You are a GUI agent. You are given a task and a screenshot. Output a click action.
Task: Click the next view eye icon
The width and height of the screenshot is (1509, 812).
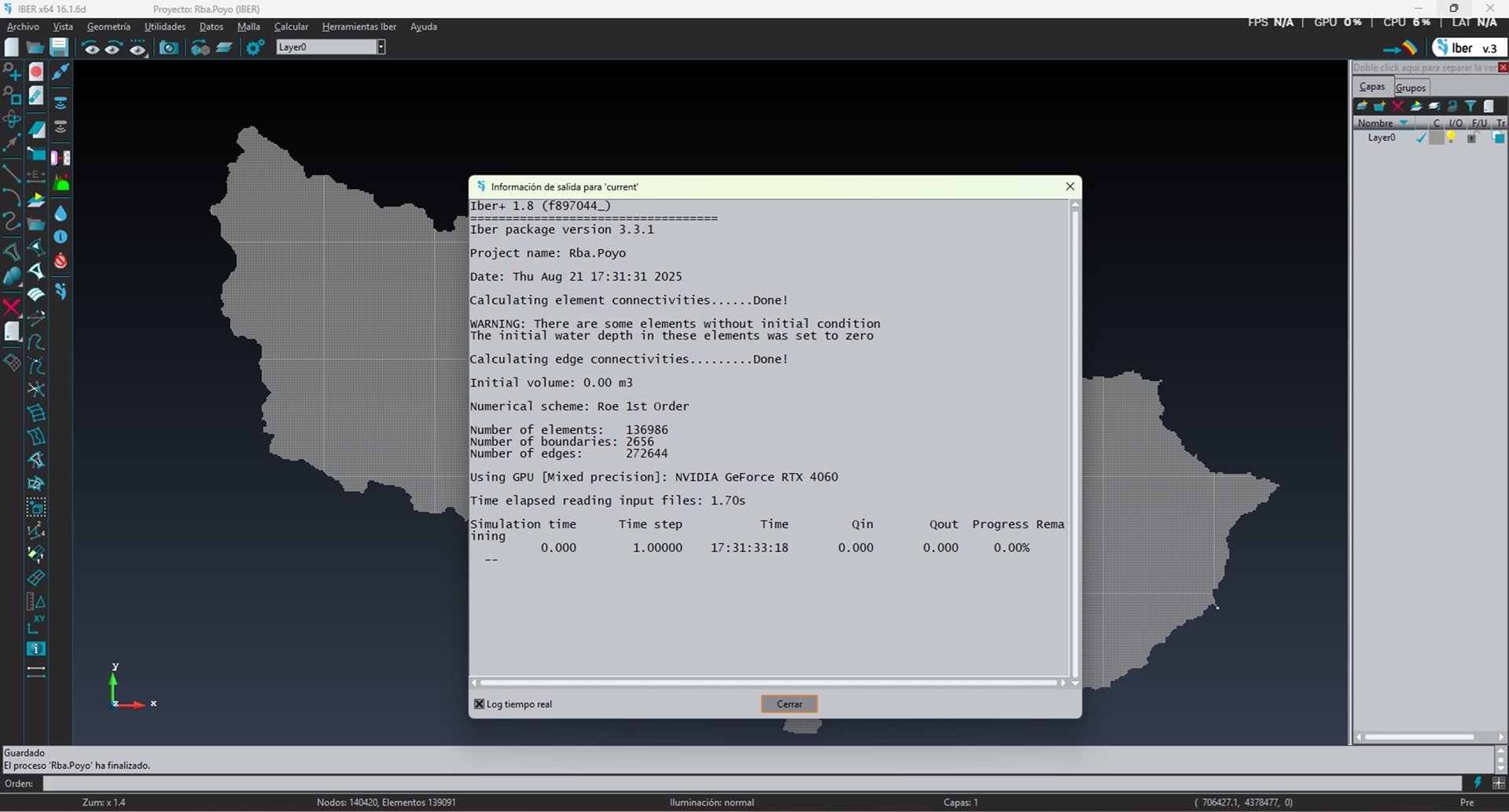pyautogui.click(x=113, y=49)
